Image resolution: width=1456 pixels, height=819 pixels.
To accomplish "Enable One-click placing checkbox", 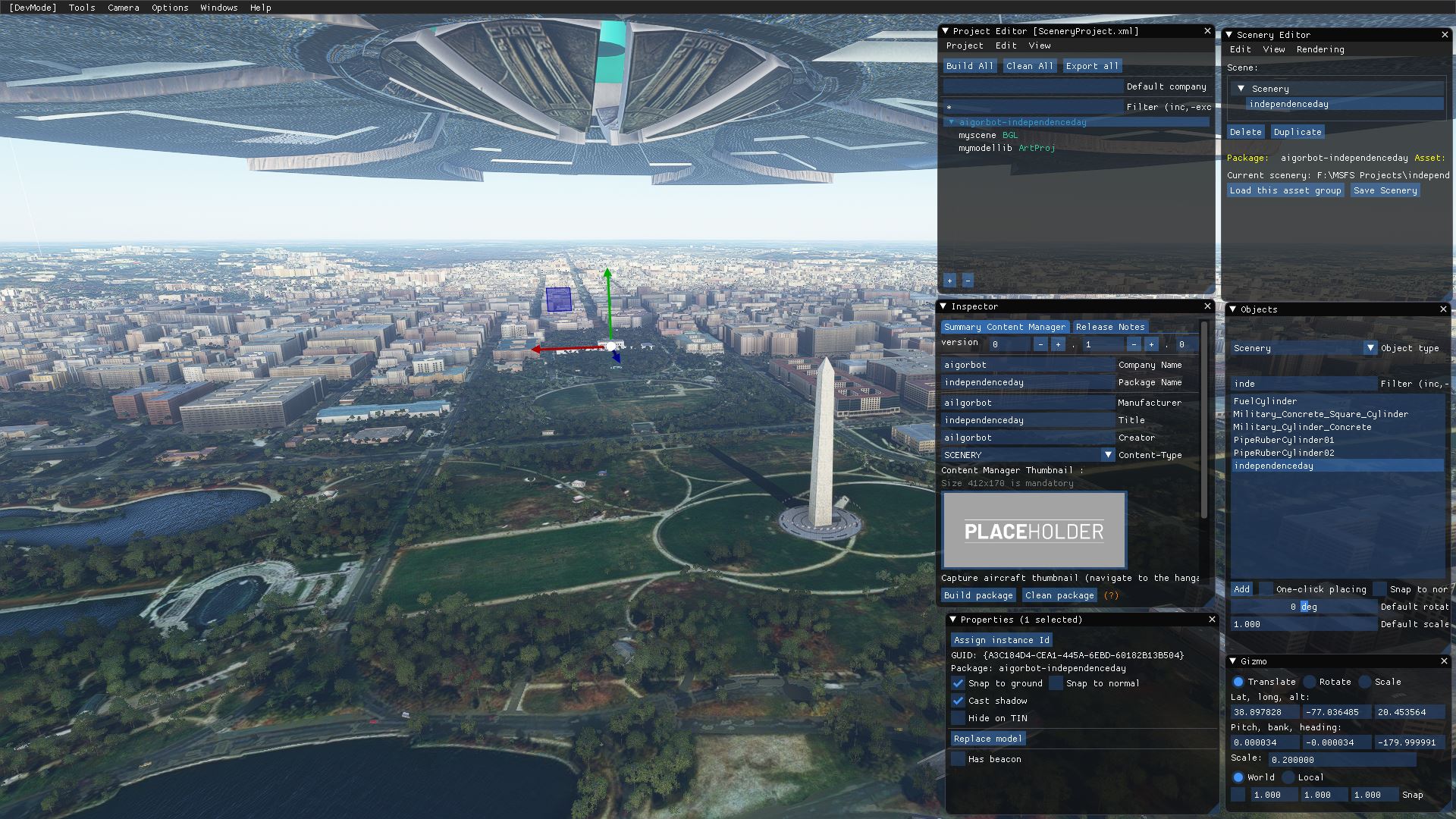I will (1266, 589).
